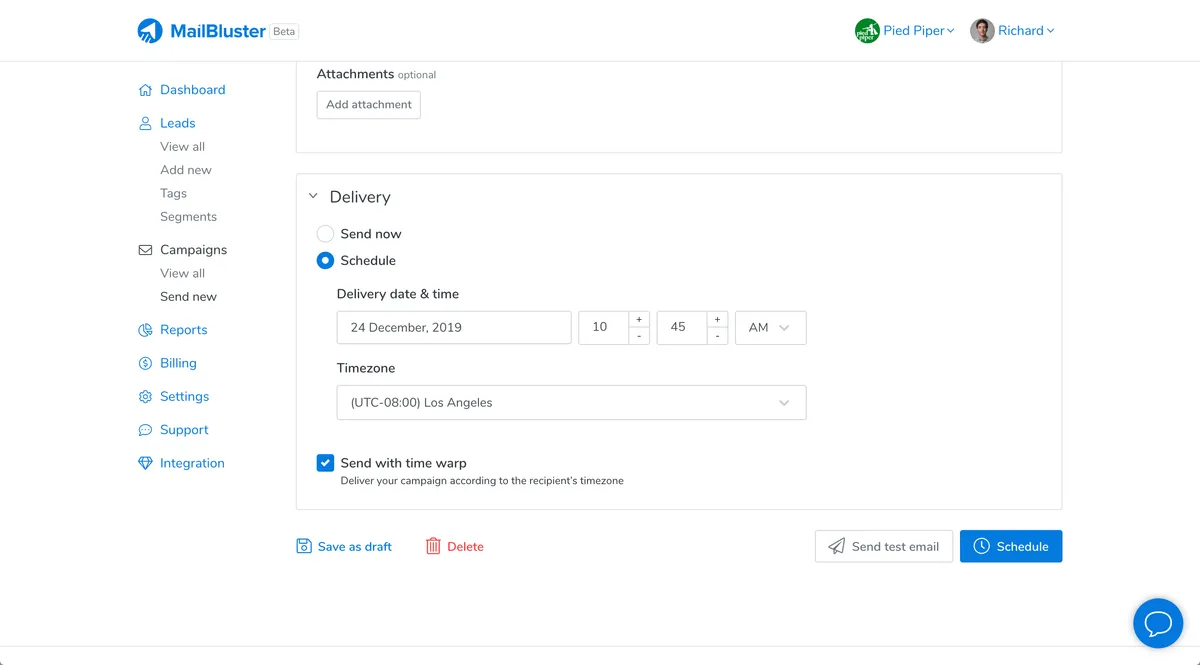The height and width of the screenshot is (665, 1200).
Task: Click the Dashboard home icon
Action: 145,90
